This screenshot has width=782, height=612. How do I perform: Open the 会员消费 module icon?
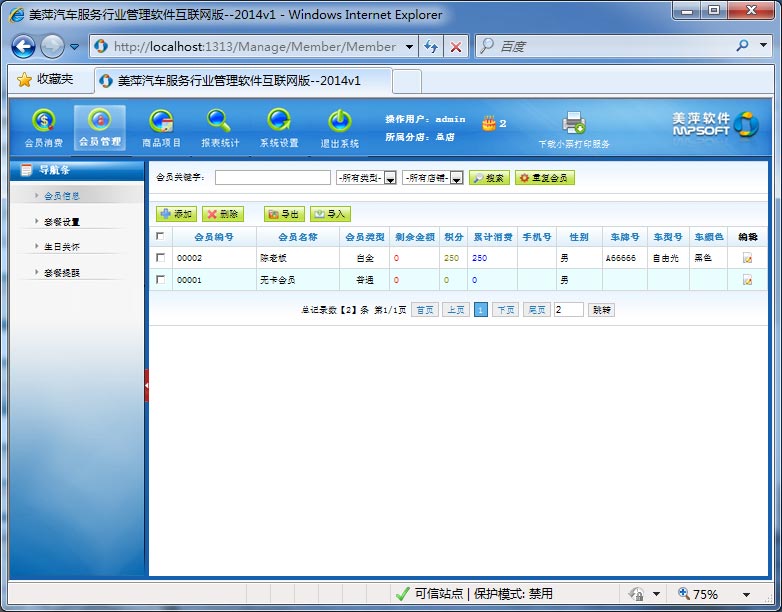tap(43, 121)
